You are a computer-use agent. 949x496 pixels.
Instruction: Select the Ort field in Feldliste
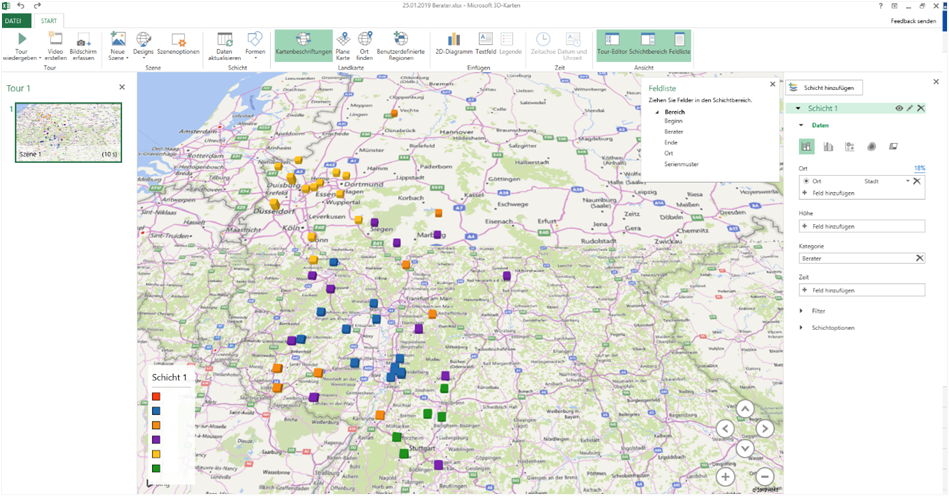click(668, 153)
